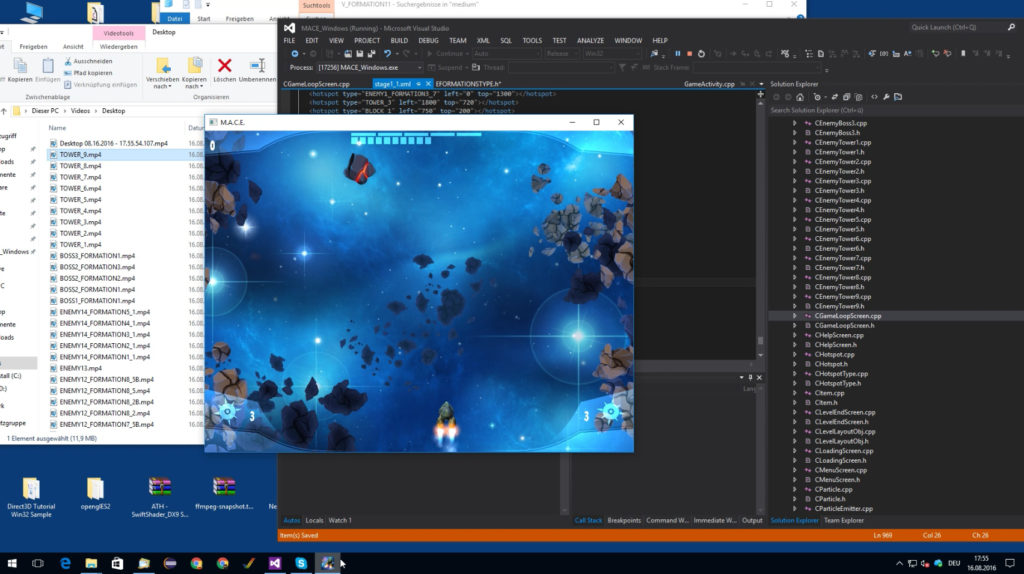Select ENEMY13.mp4 in the file list
1024x574 pixels.
(80, 368)
